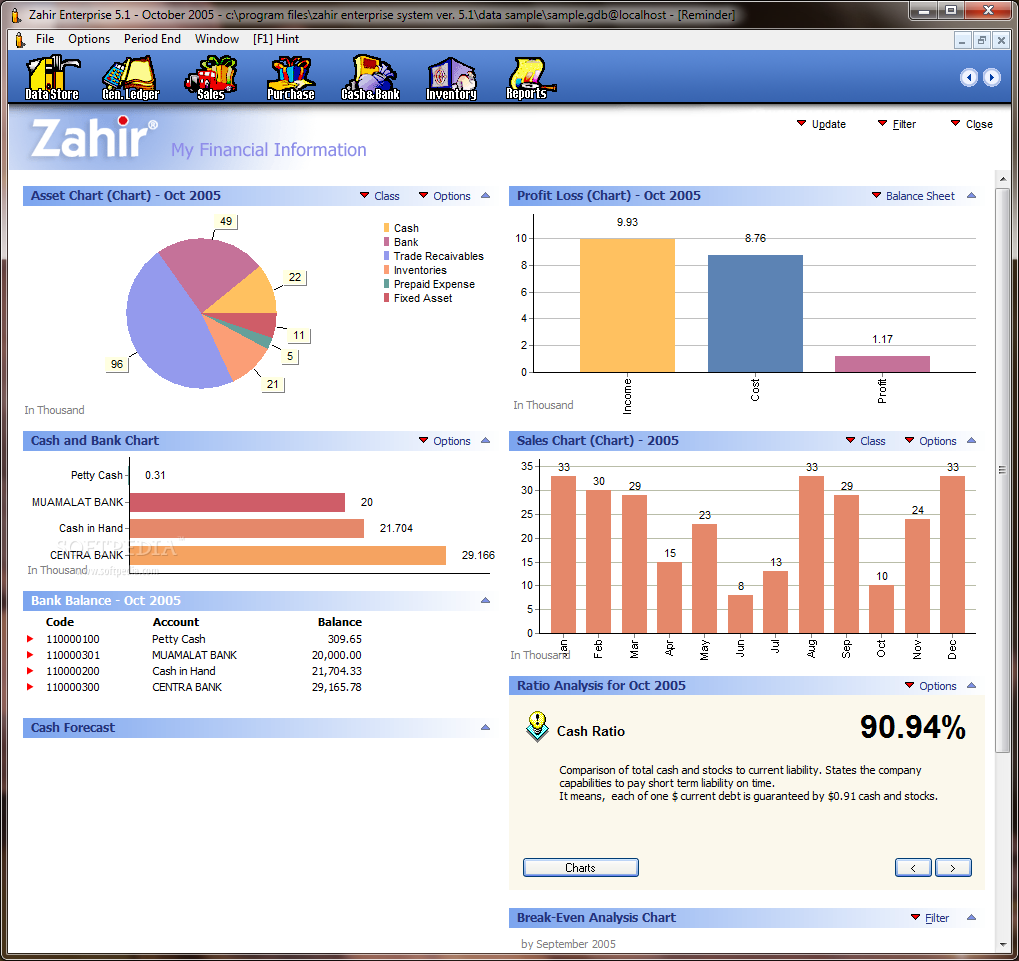Viewport: 1019px width, 961px height.
Task: Click the toolbar scroll-right arrow icon
Action: point(991,77)
